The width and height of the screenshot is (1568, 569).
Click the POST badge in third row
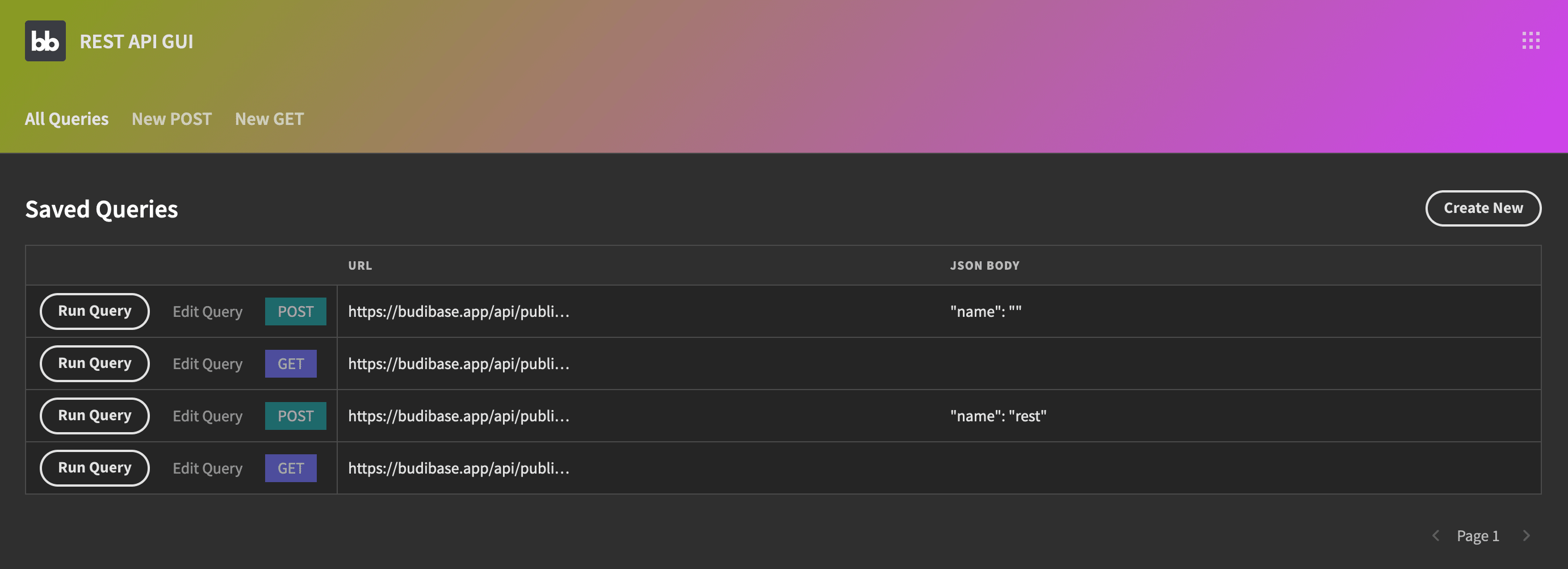point(295,416)
